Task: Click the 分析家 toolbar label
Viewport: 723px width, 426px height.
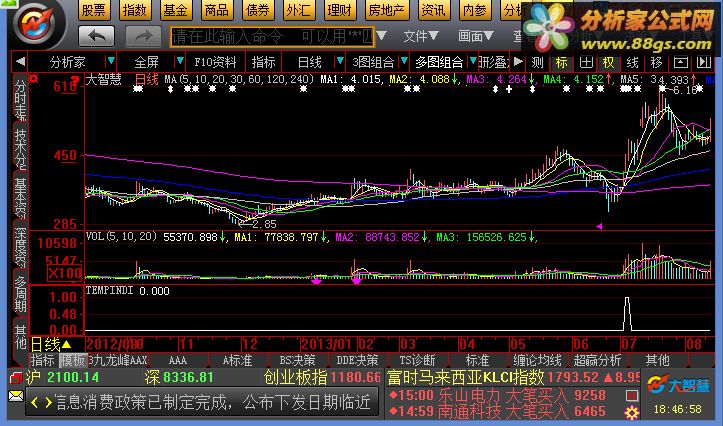Action: [68, 62]
